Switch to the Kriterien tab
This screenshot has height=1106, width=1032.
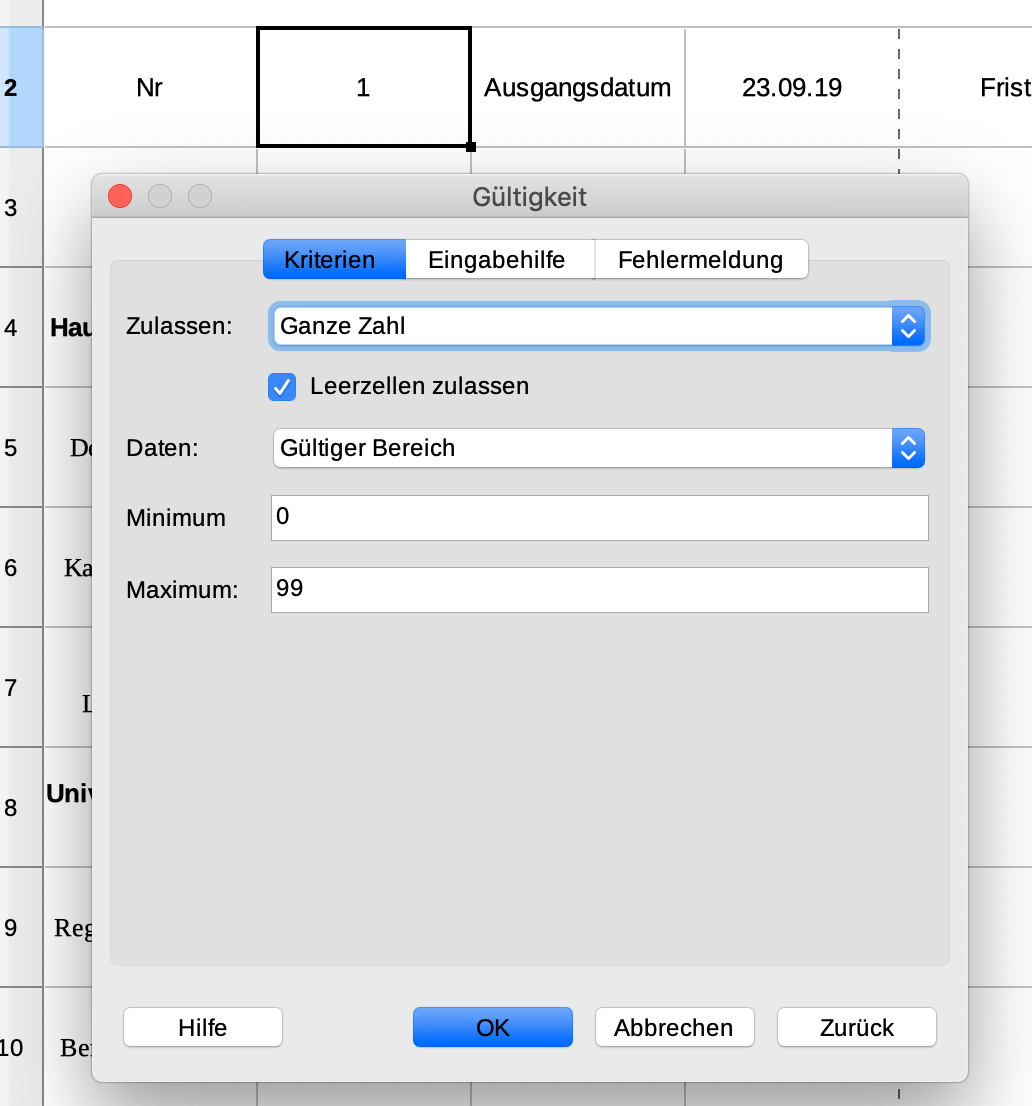coord(334,260)
